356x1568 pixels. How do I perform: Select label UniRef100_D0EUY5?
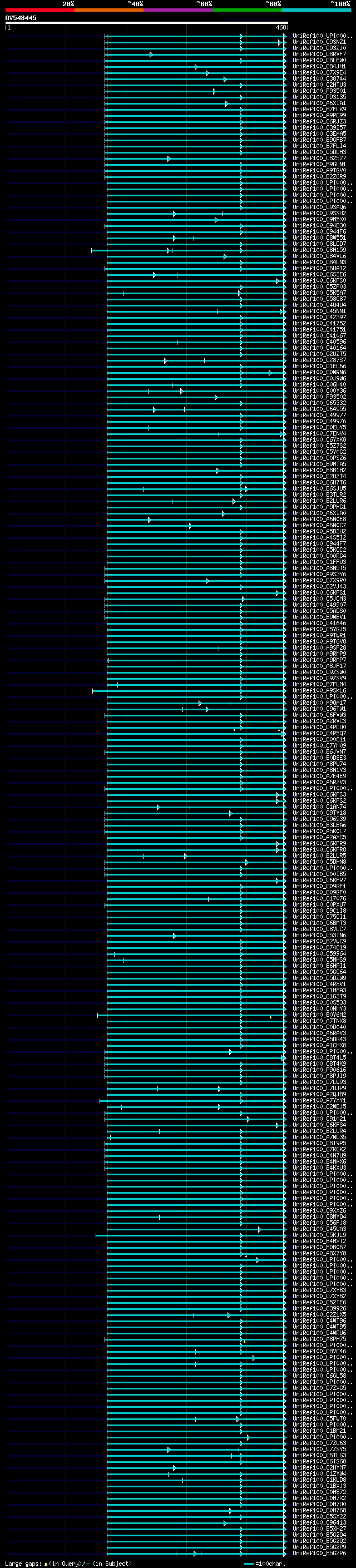(319, 427)
